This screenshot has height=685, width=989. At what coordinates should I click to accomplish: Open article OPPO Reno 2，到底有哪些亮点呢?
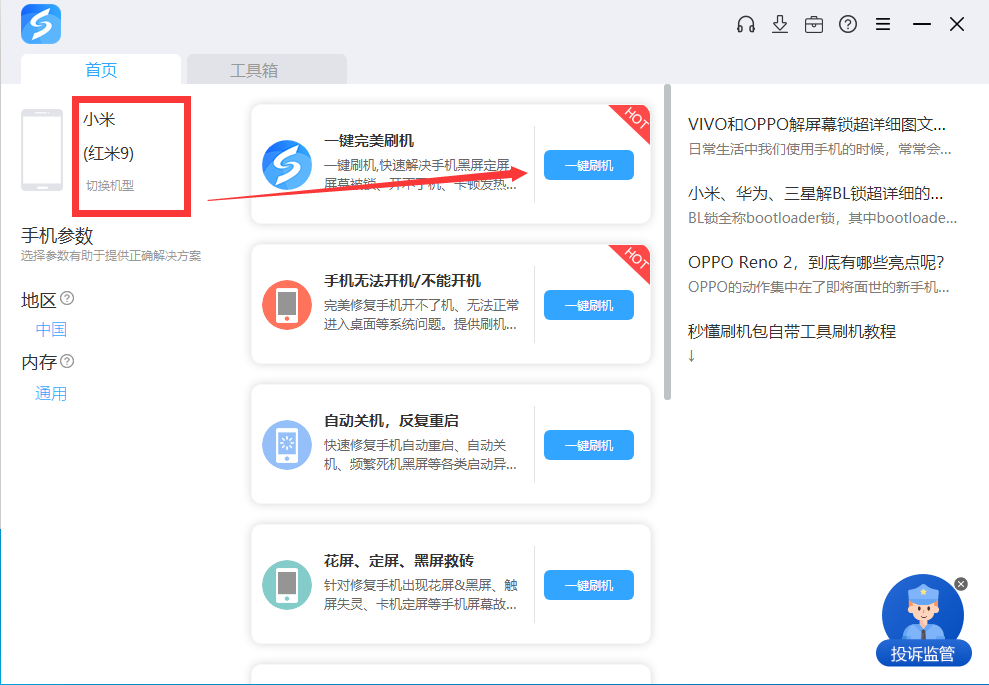pyautogui.click(x=816, y=262)
